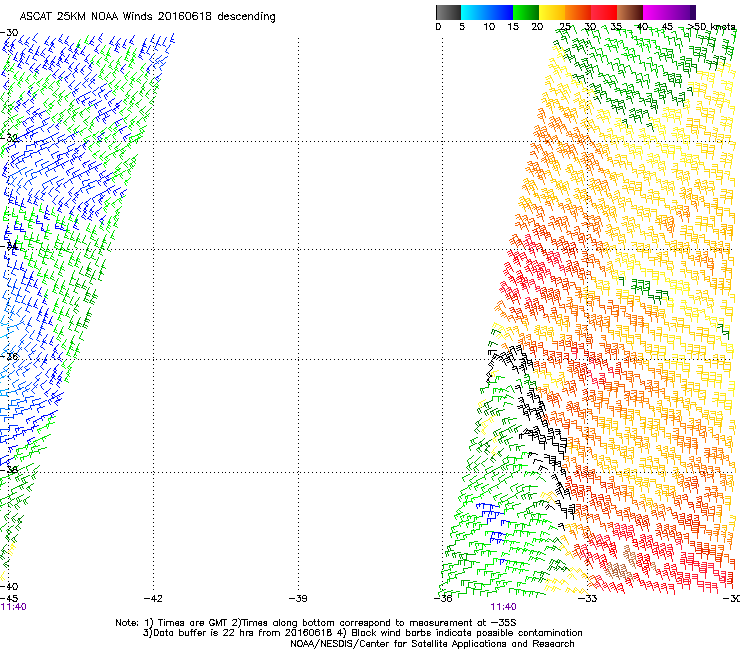Image resolution: width=740 pixels, height=650 pixels.
Task: Click the '-39' longitude axis label
Action: tap(298, 599)
